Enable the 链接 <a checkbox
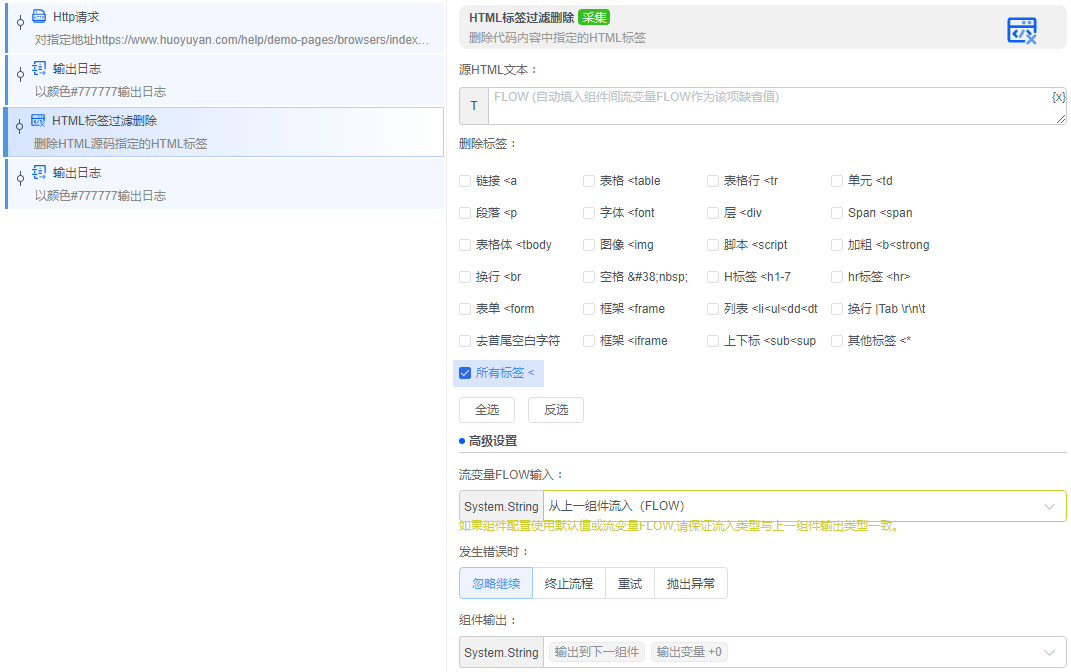 click(464, 180)
